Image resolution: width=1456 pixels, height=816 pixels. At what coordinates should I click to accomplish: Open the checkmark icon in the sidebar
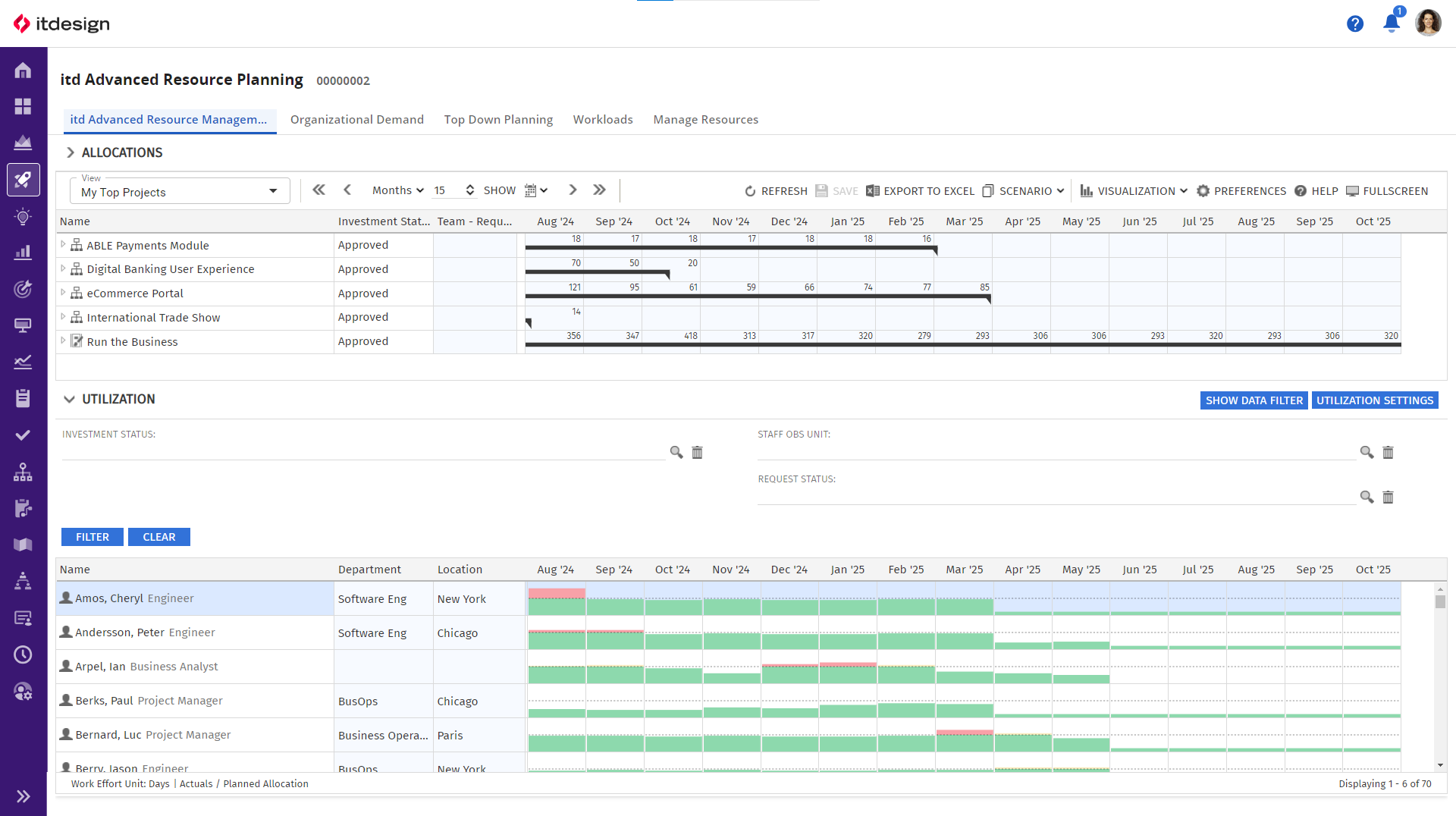pyautogui.click(x=23, y=435)
